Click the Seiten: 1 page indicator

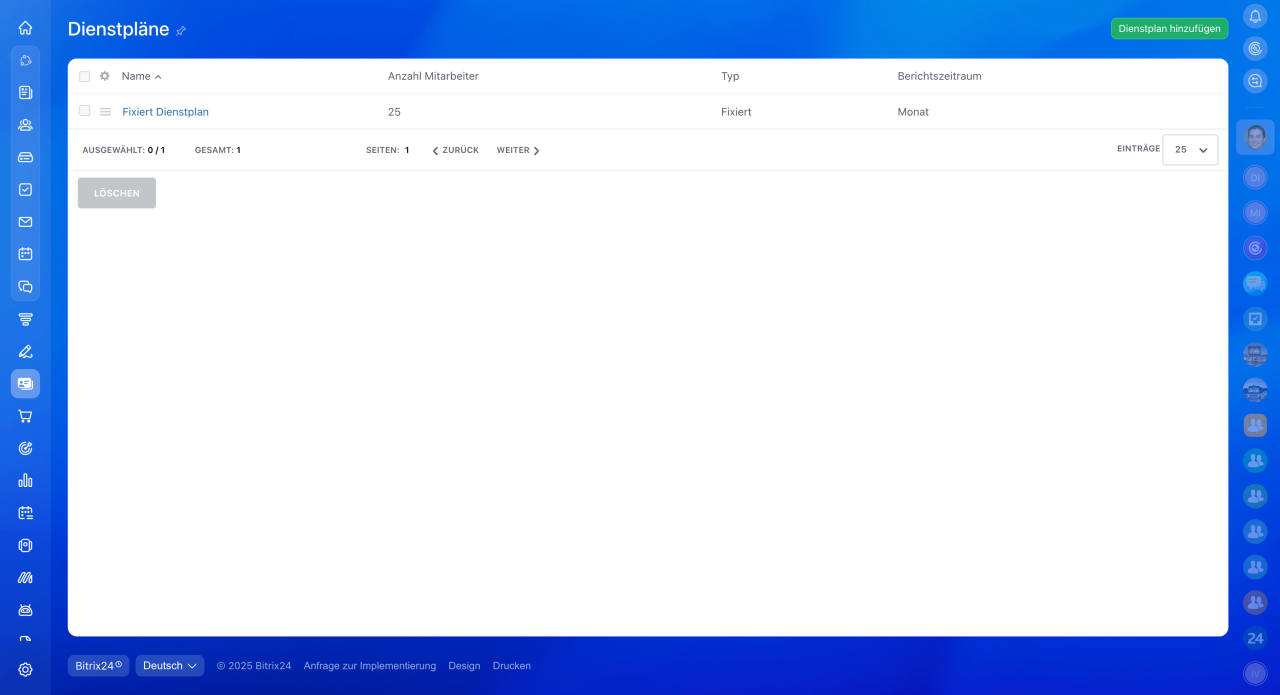click(388, 150)
